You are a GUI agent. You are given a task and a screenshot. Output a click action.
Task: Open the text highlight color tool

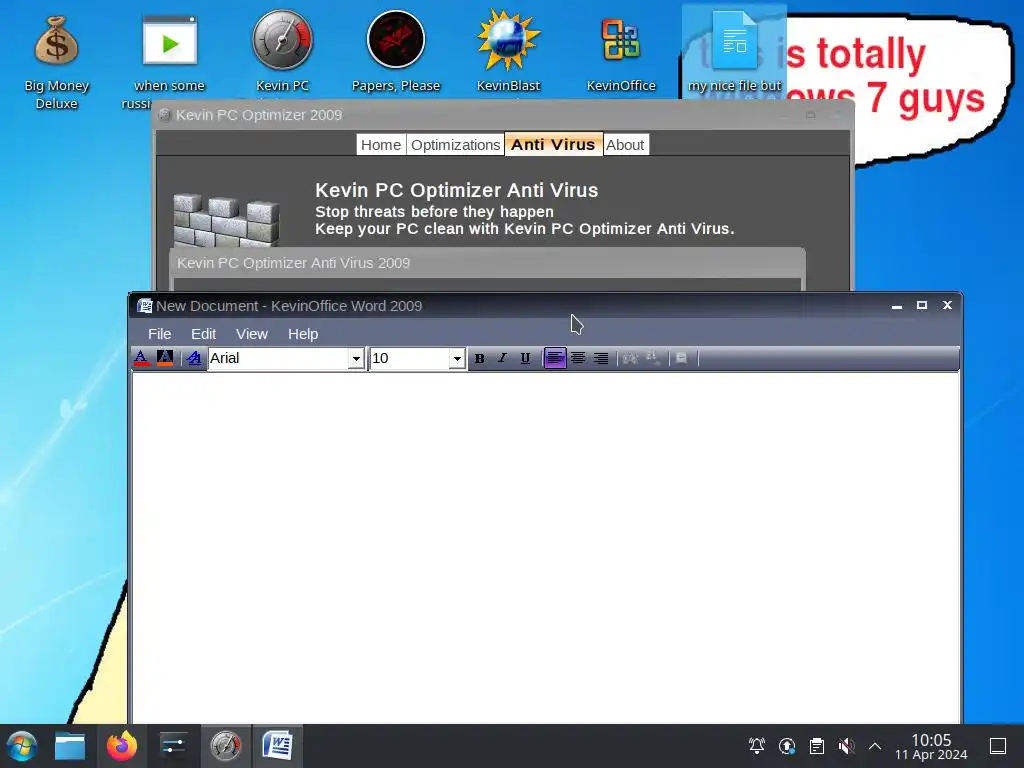coord(165,358)
